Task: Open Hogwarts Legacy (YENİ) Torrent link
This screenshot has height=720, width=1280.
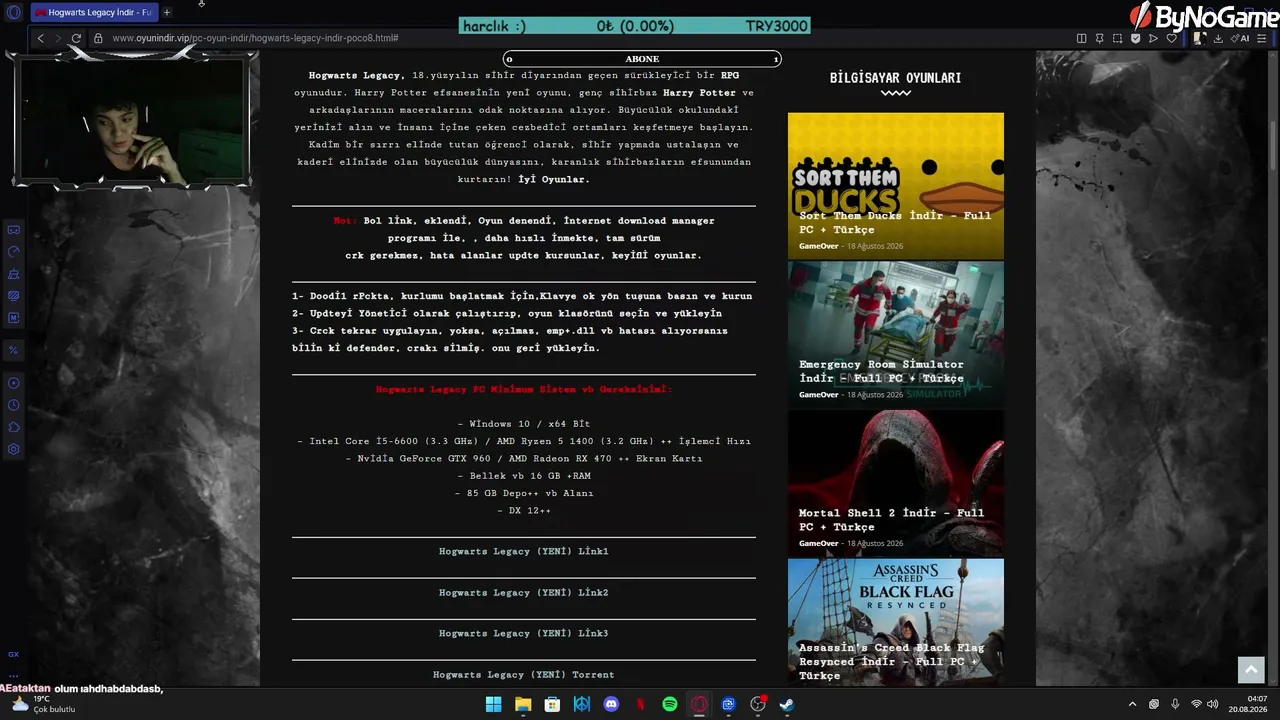Action: point(524,674)
